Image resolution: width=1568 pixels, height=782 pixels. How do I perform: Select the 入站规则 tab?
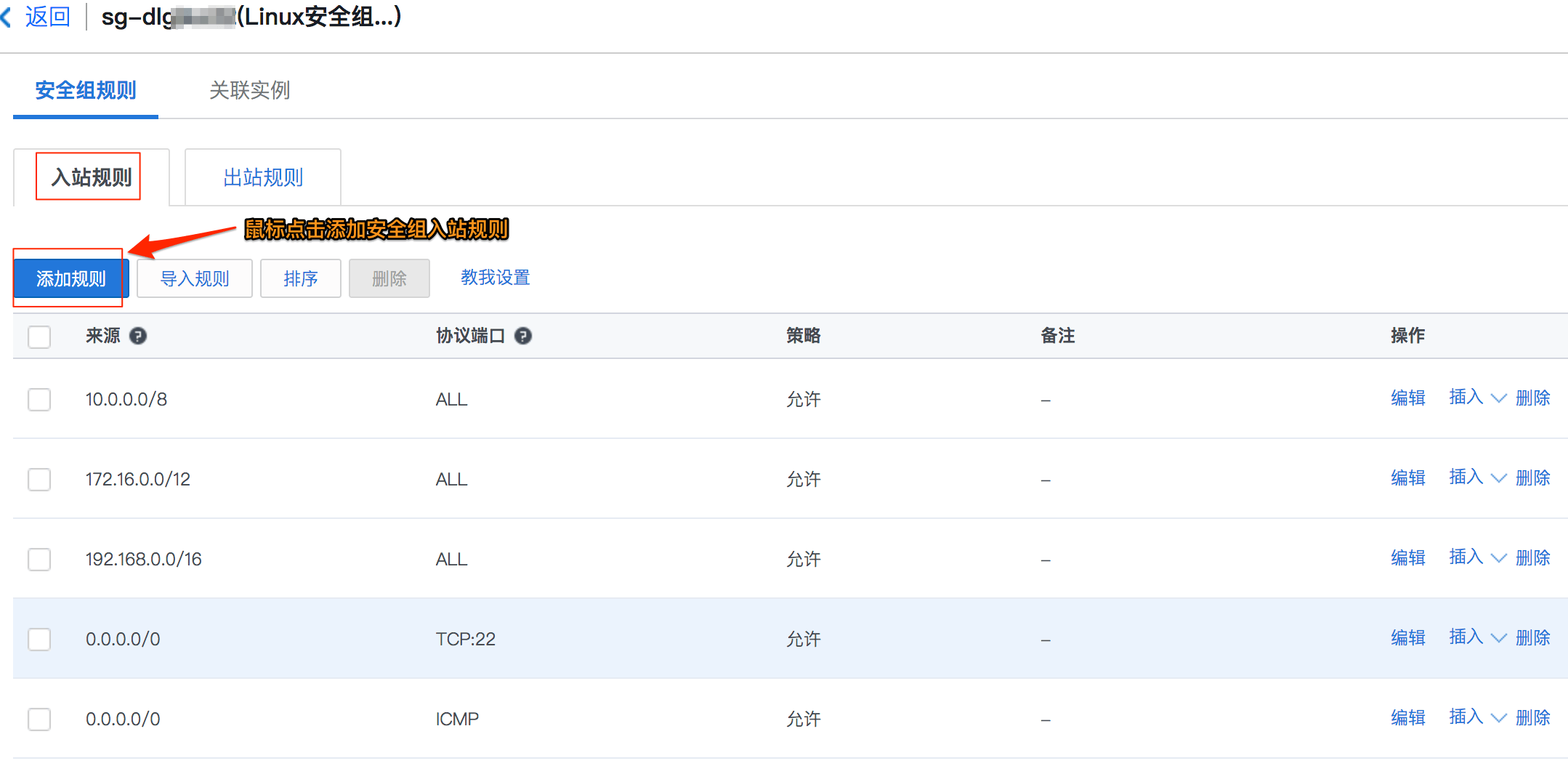pos(92,177)
